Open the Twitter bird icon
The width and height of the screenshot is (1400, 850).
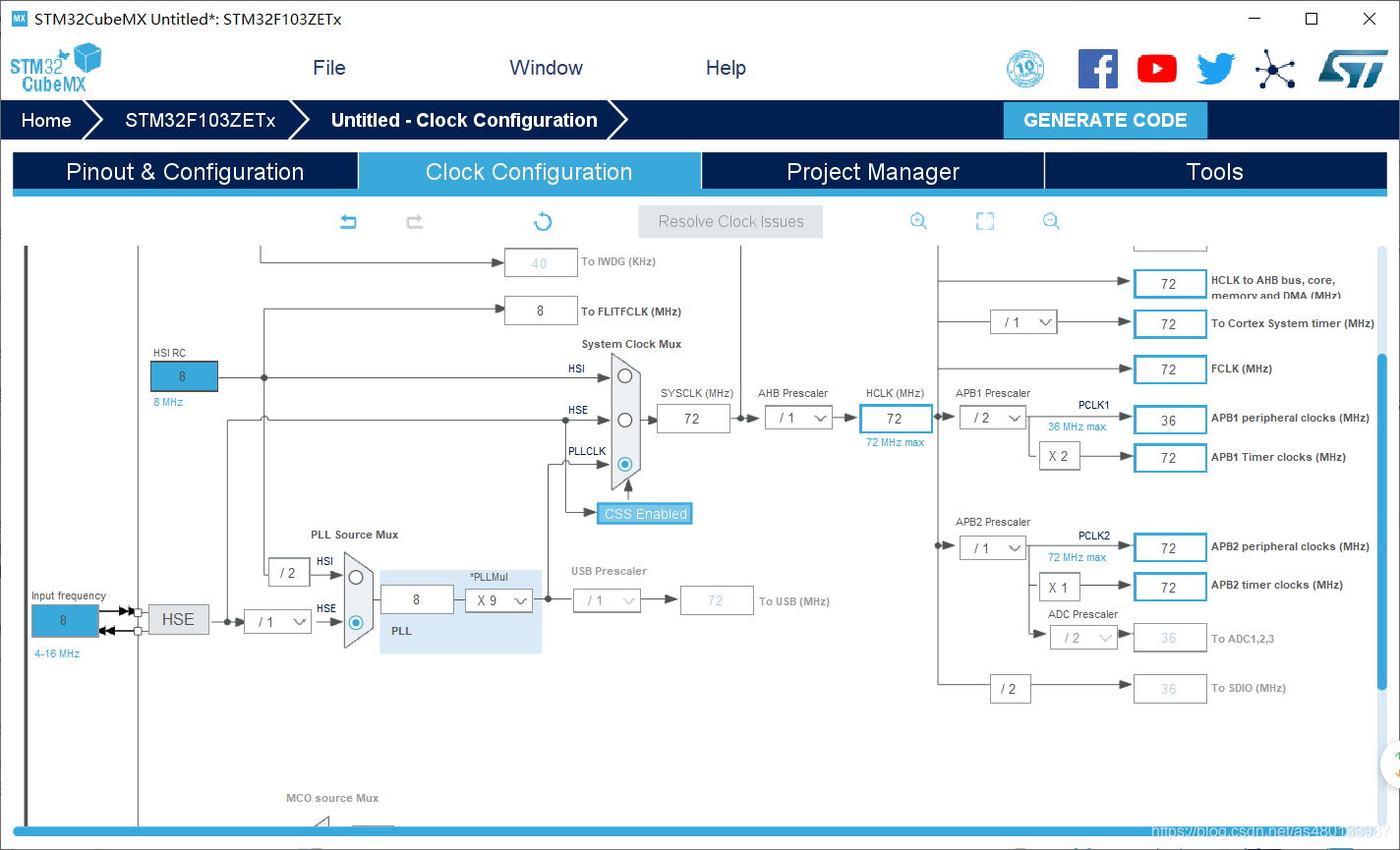pos(1215,69)
